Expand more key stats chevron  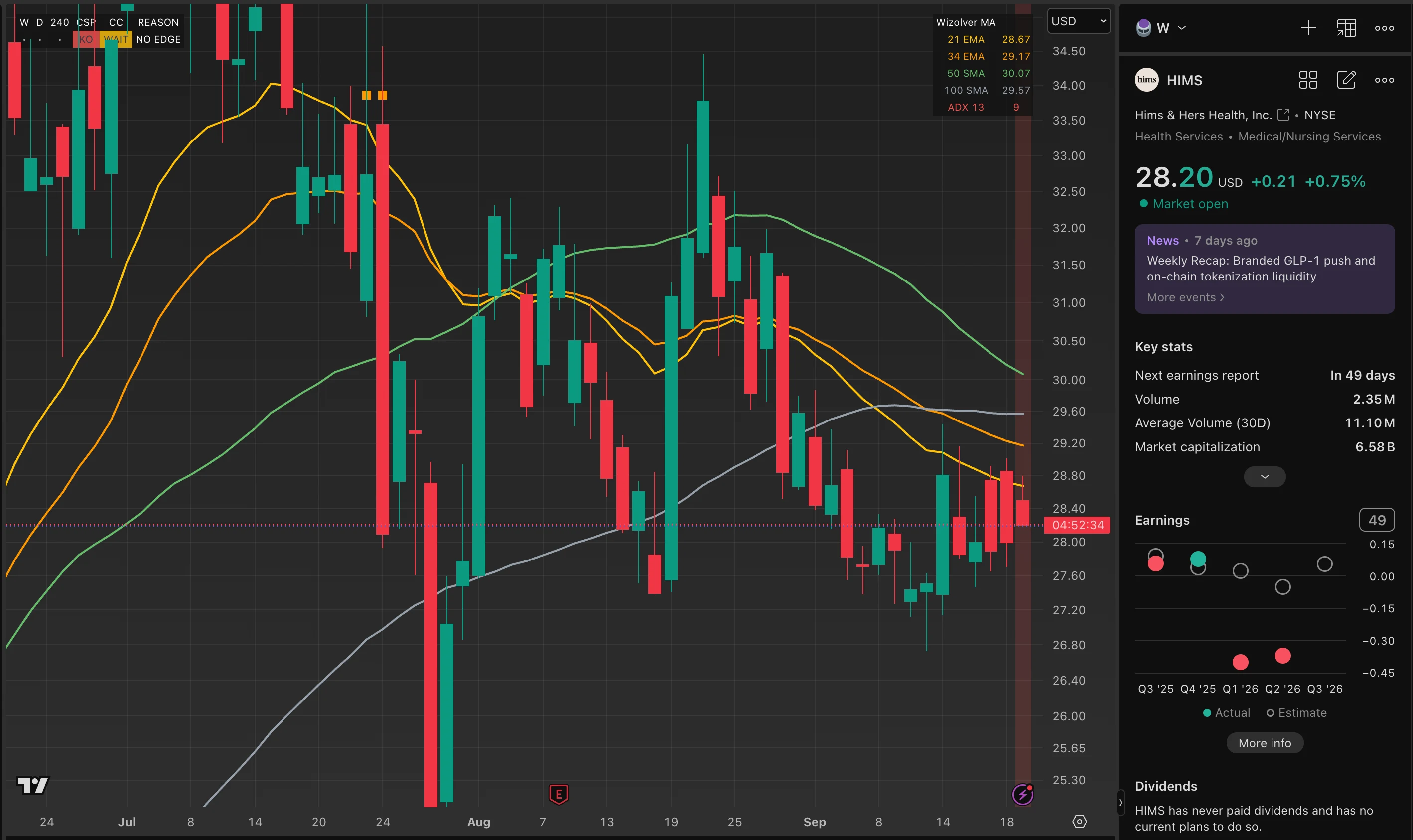pyautogui.click(x=1264, y=477)
